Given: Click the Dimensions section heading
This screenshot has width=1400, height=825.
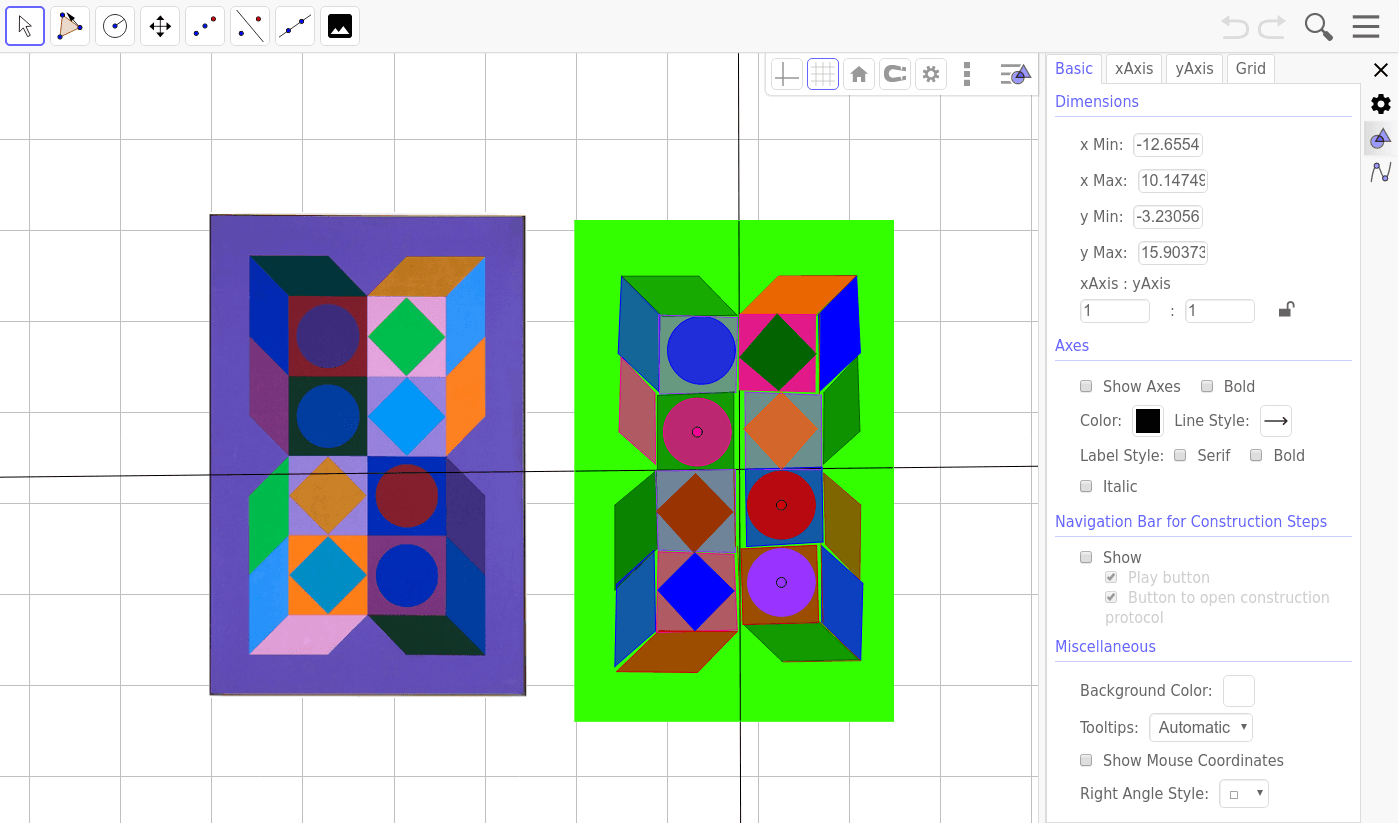Looking at the screenshot, I should point(1097,101).
